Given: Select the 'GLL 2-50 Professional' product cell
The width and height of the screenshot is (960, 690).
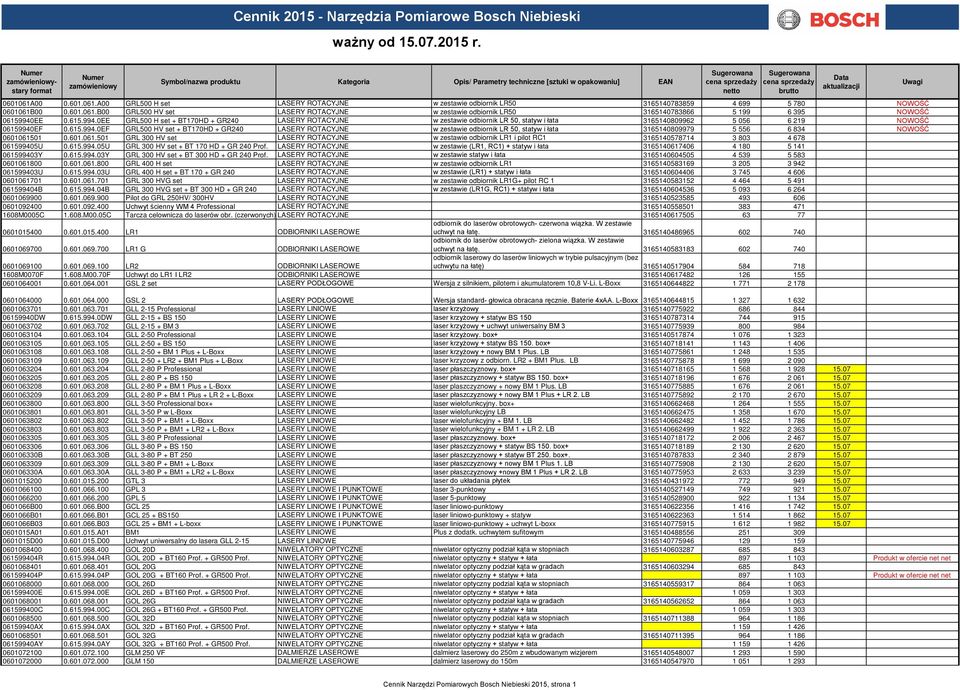Looking at the screenshot, I should 200,335.
